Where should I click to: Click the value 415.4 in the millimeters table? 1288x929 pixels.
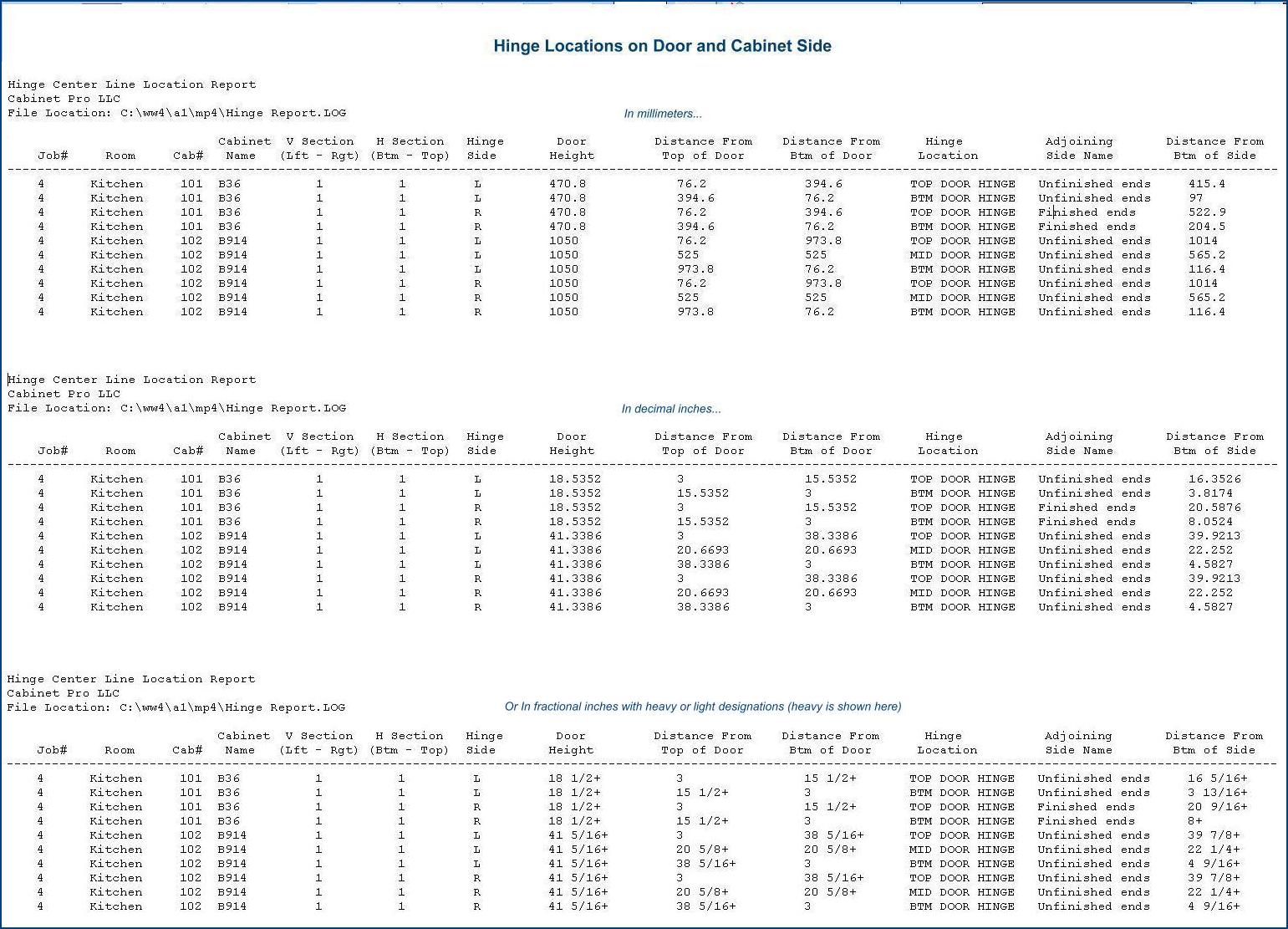pos(1206,184)
